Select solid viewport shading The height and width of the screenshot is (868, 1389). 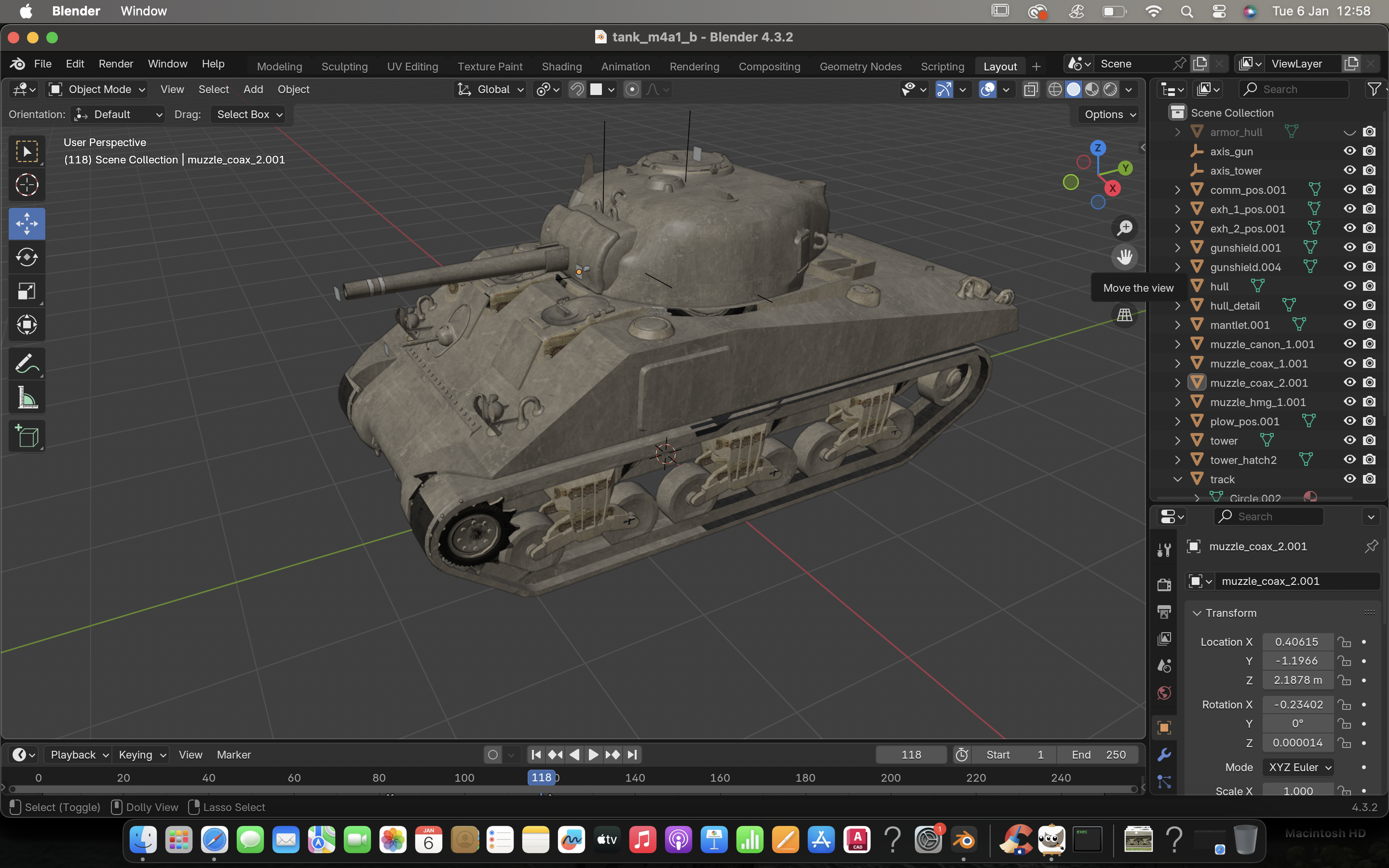(1073, 90)
